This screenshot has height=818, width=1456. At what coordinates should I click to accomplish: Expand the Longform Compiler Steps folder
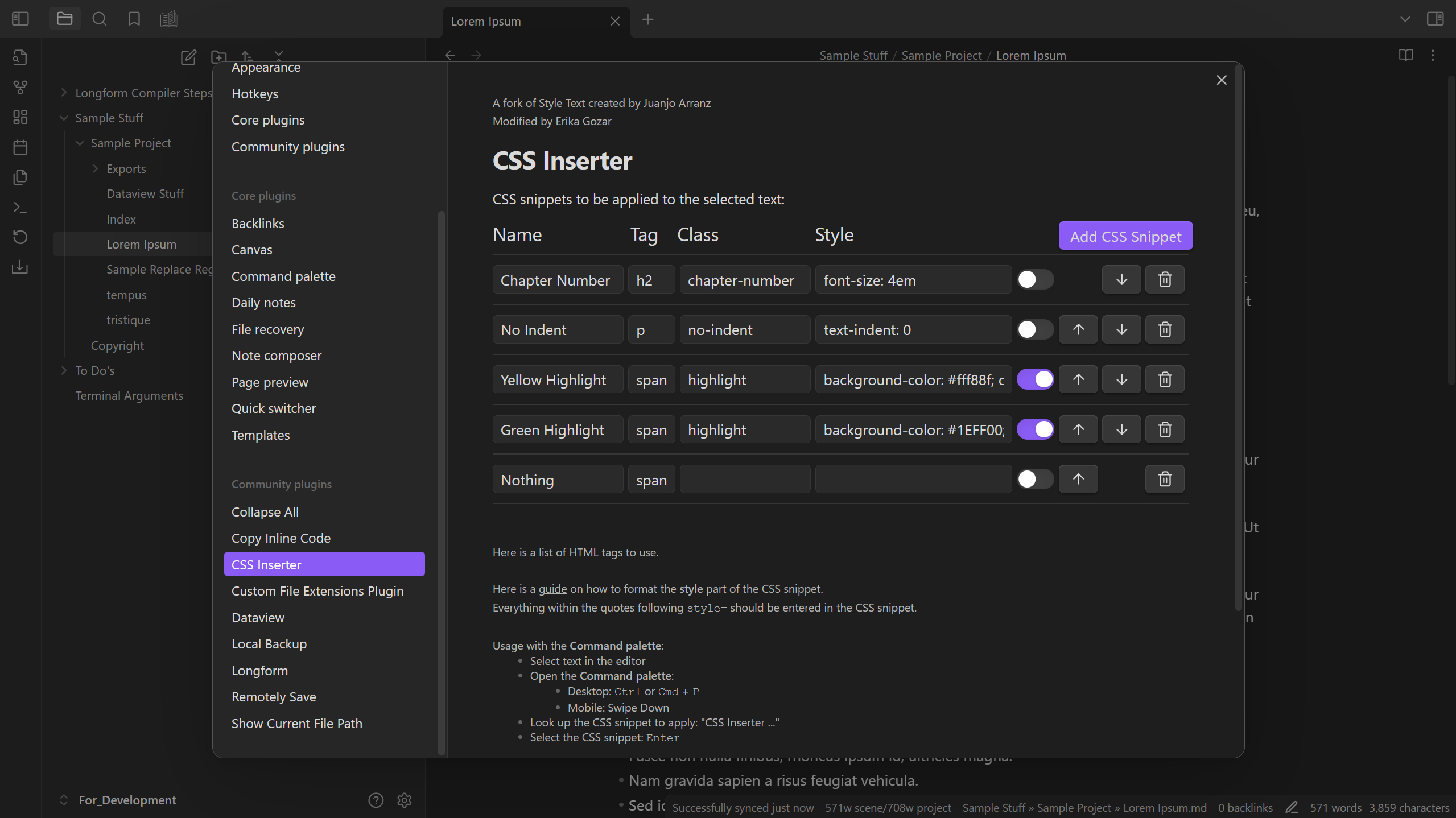tap(64, 93)
